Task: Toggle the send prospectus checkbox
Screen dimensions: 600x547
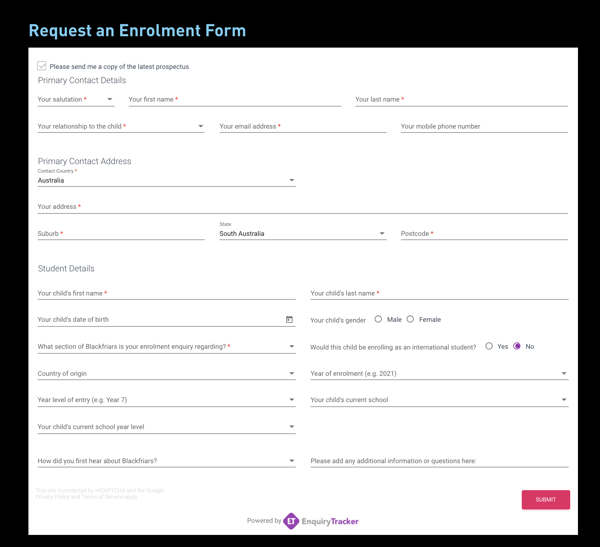Action: coord(42,66)
